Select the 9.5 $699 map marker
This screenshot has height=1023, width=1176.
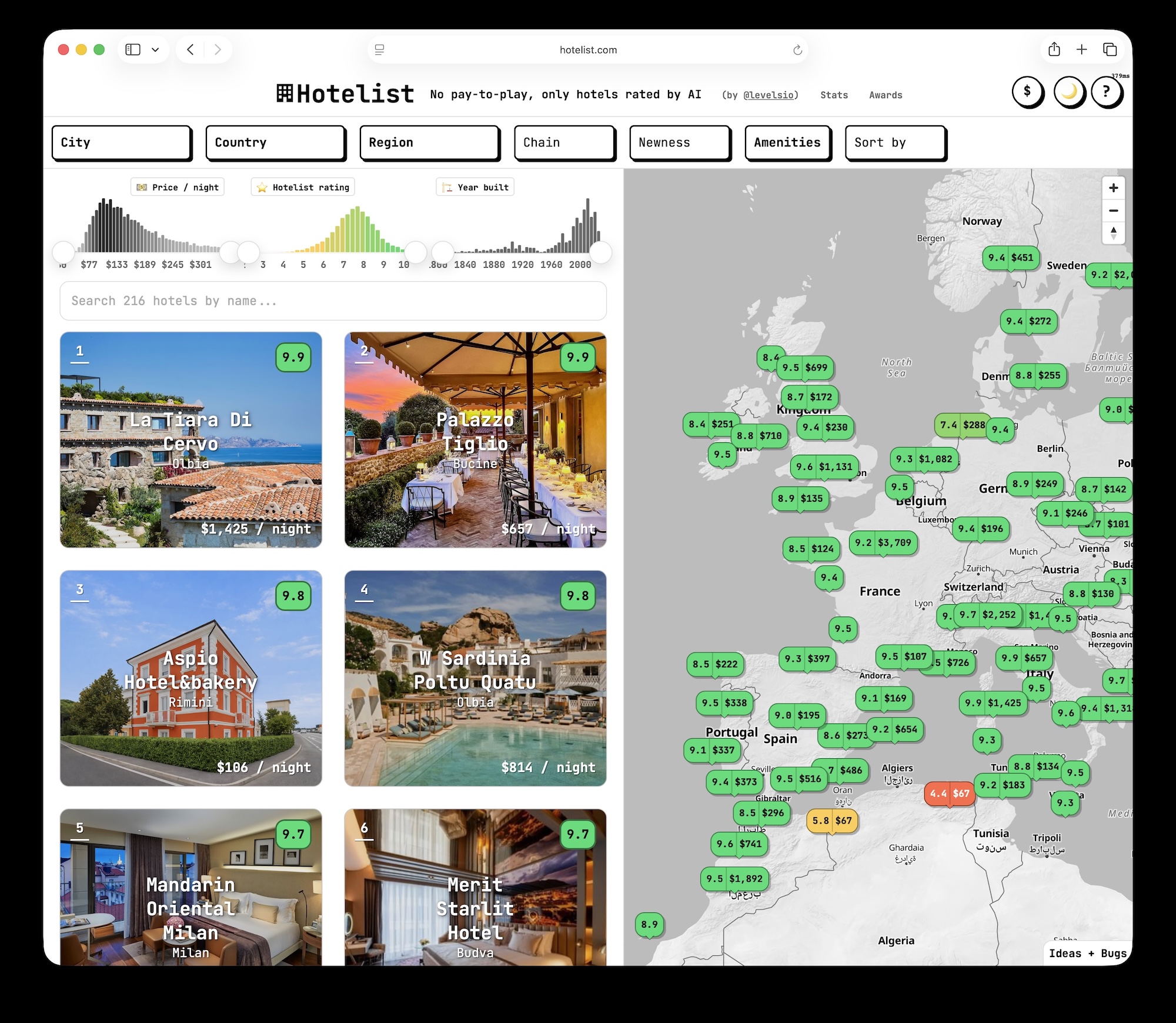coord(805,368)
